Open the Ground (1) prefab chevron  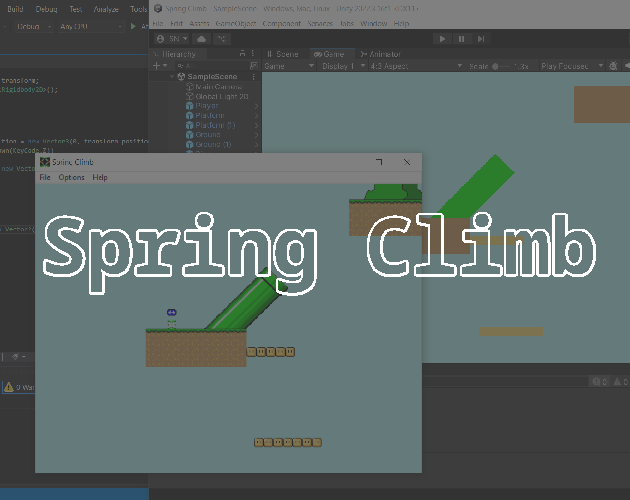256,145
